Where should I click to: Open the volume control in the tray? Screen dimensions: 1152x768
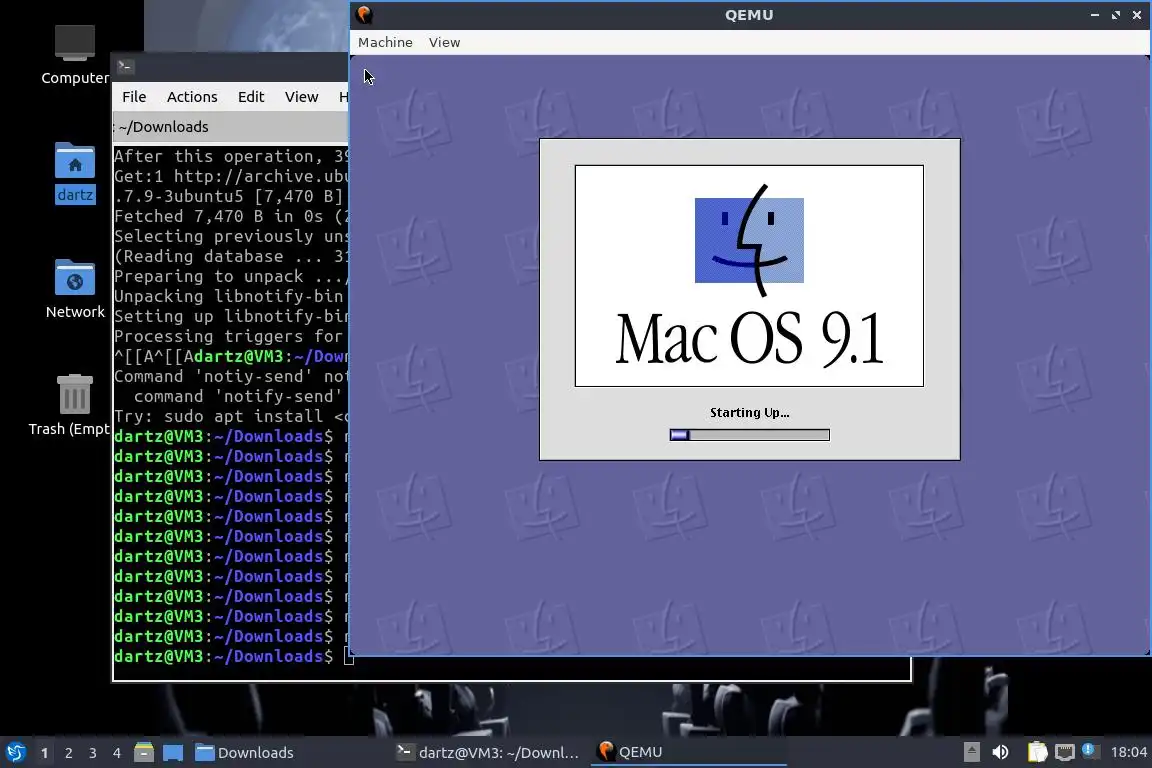[x=1000, y=752]
